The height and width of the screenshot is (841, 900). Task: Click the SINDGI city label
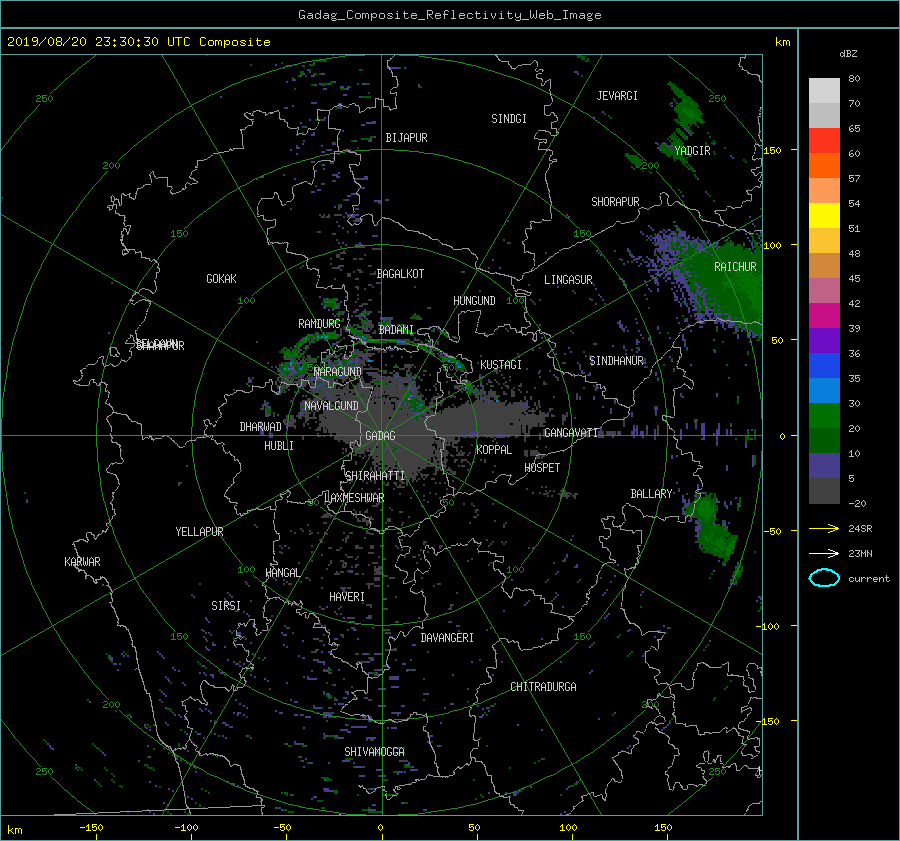[509, 119]
